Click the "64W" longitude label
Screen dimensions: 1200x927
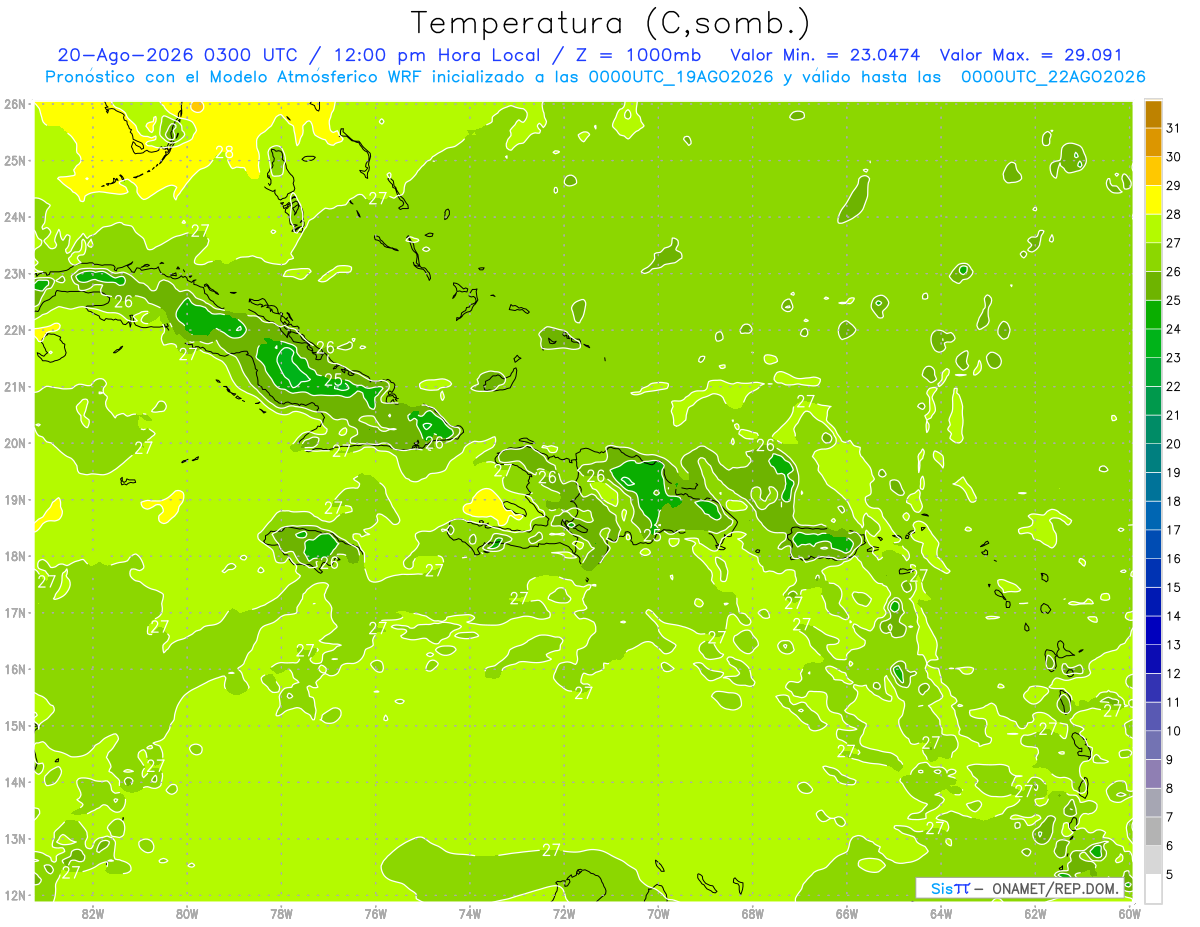[x=941, y=912]
